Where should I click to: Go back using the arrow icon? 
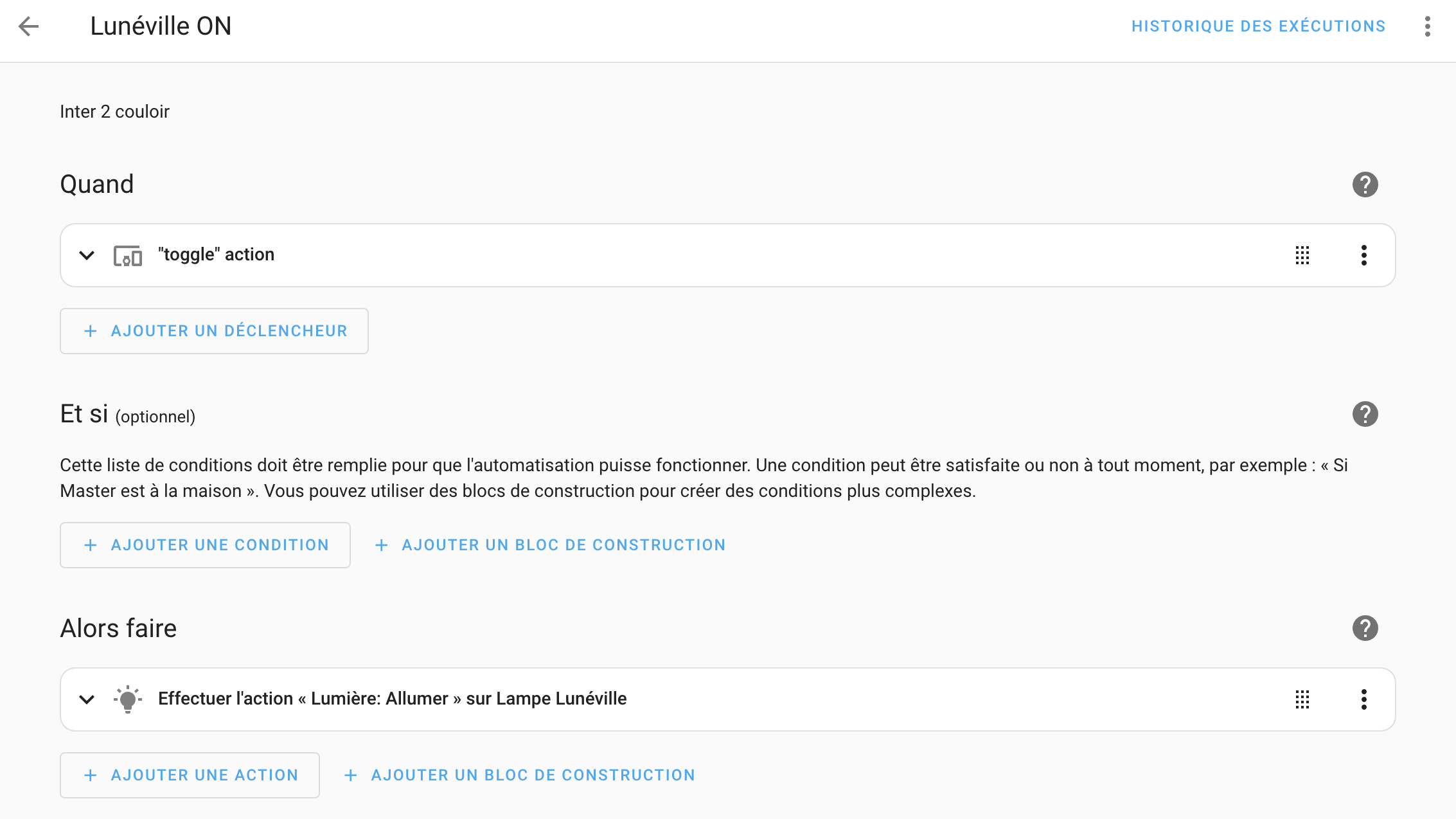point(29,26)
